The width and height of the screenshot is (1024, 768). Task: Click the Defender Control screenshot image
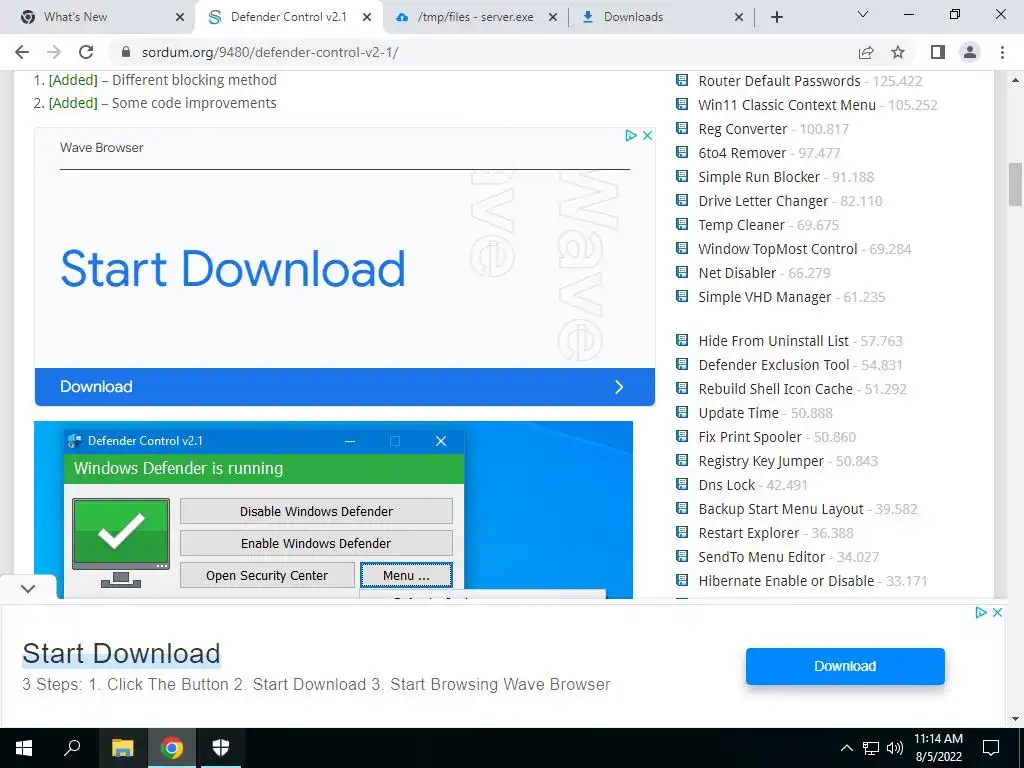click(334, 510)
